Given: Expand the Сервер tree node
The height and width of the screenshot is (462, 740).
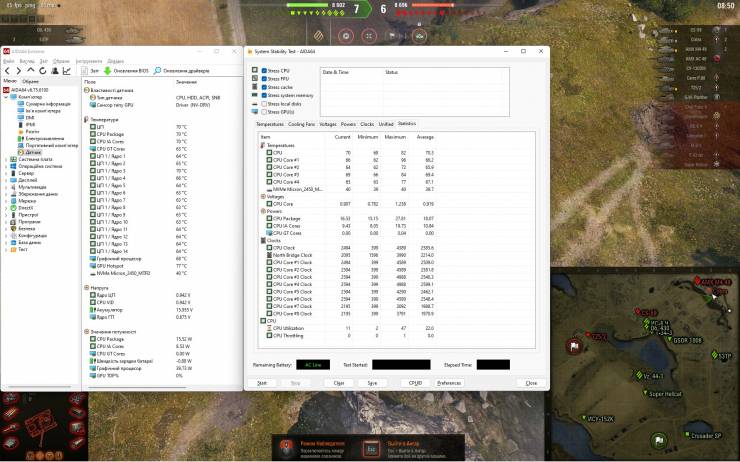Looking at the screenshot, I should click(6, 173).
